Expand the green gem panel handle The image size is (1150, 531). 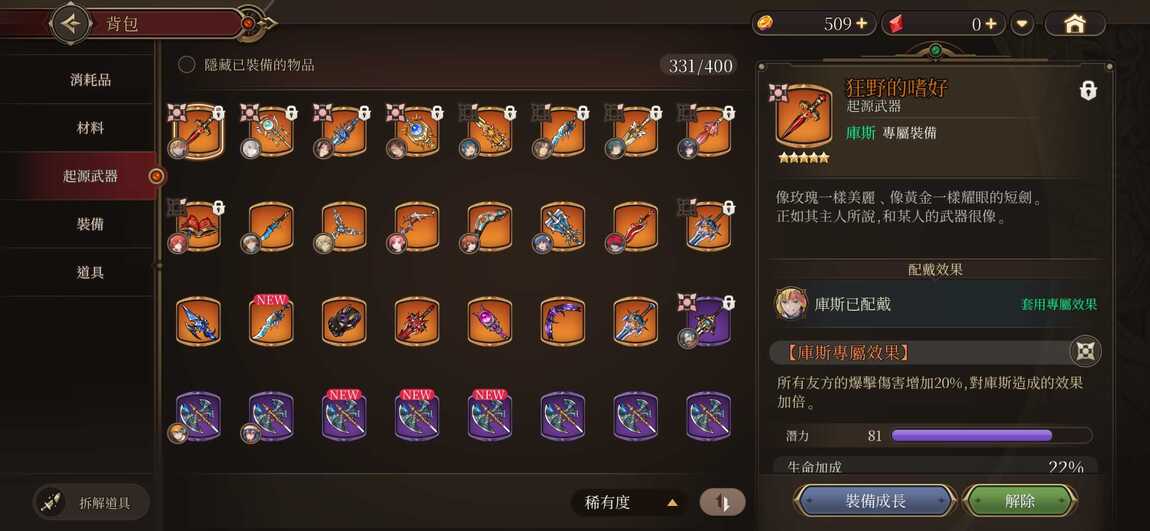(x=934, y=51)
